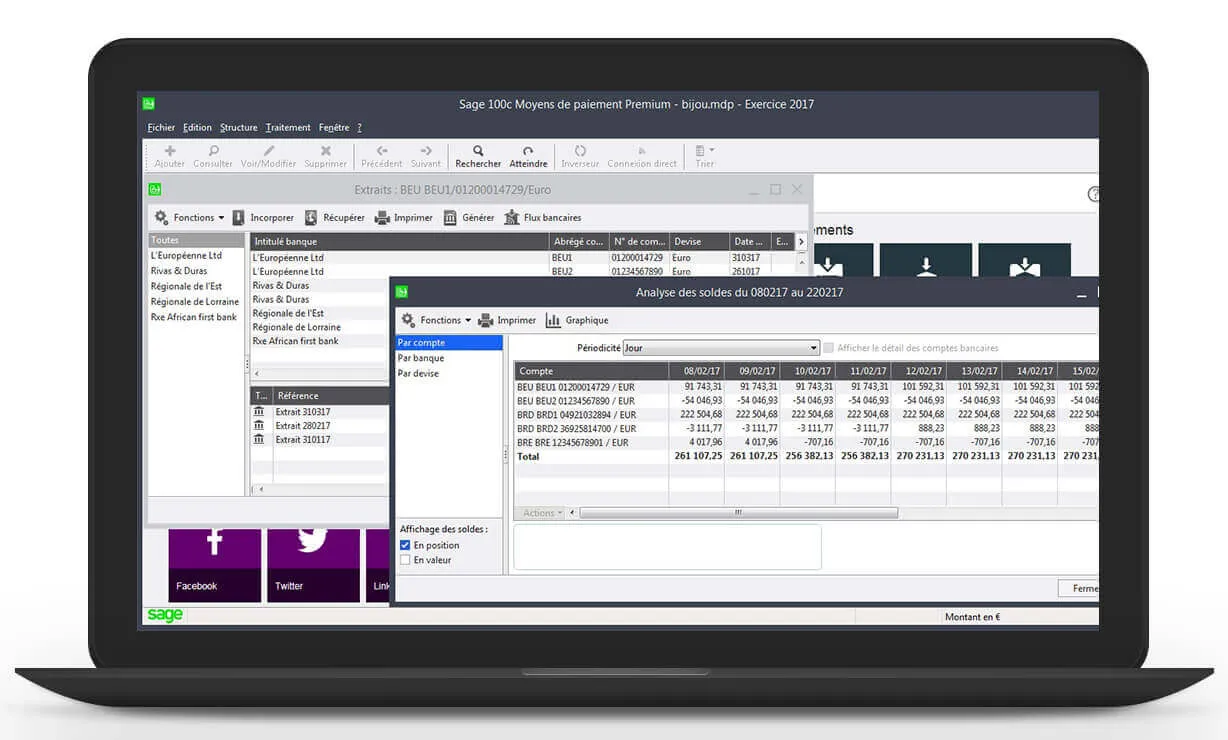
Task: Click the Atteindre toolbar icon
Action: click(528, 151)
